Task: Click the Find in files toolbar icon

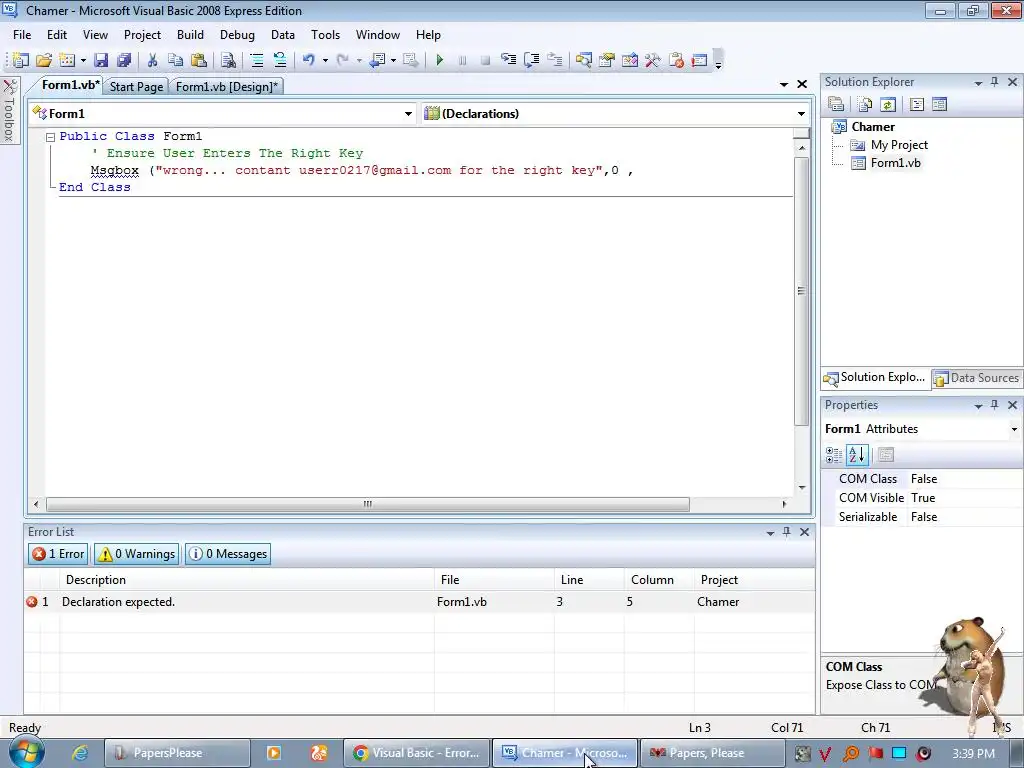Action: coord(228,61)
